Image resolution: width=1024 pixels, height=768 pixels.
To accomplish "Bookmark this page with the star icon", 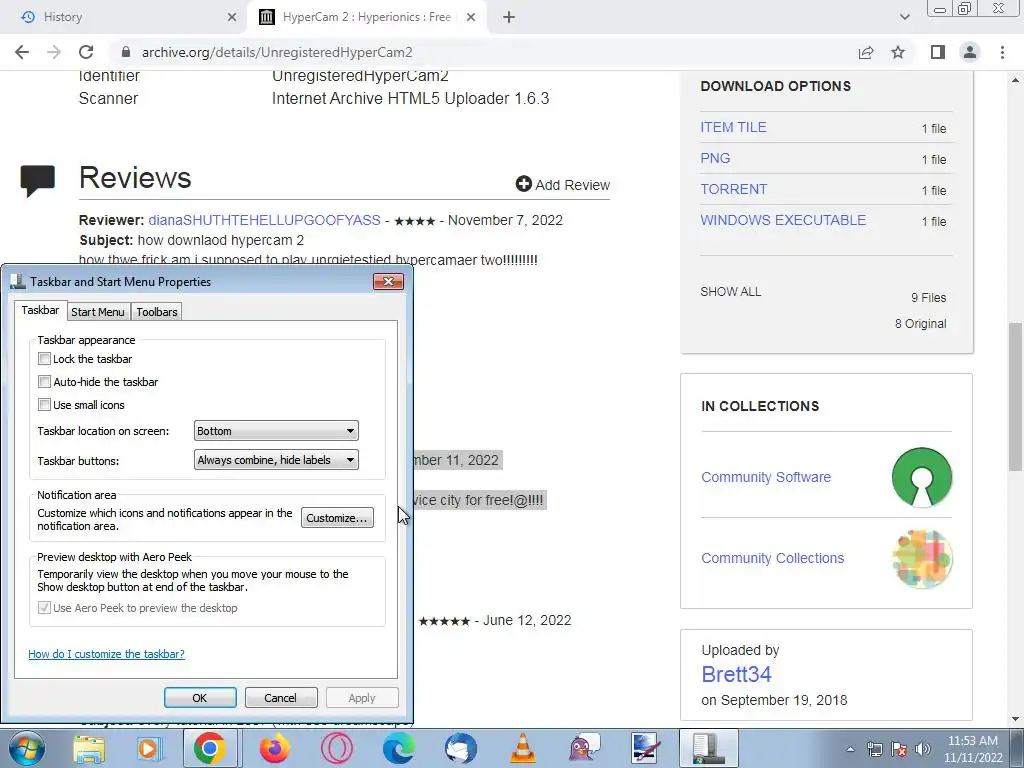I will [x=898, y=52].
